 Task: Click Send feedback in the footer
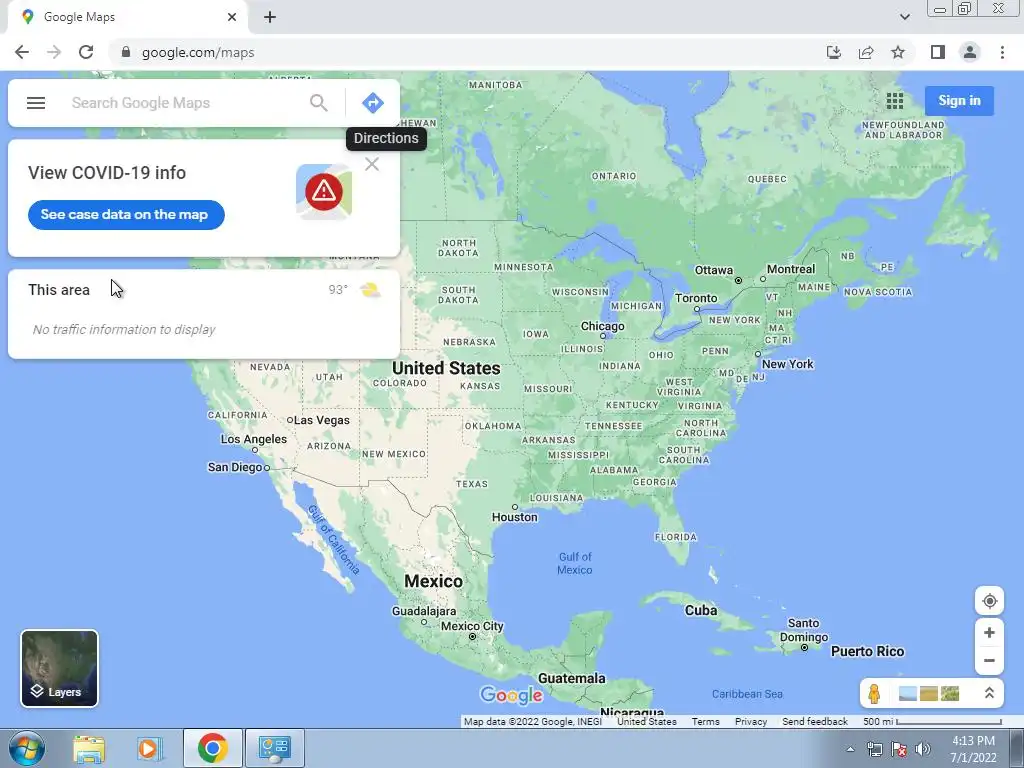click(815, 722)
